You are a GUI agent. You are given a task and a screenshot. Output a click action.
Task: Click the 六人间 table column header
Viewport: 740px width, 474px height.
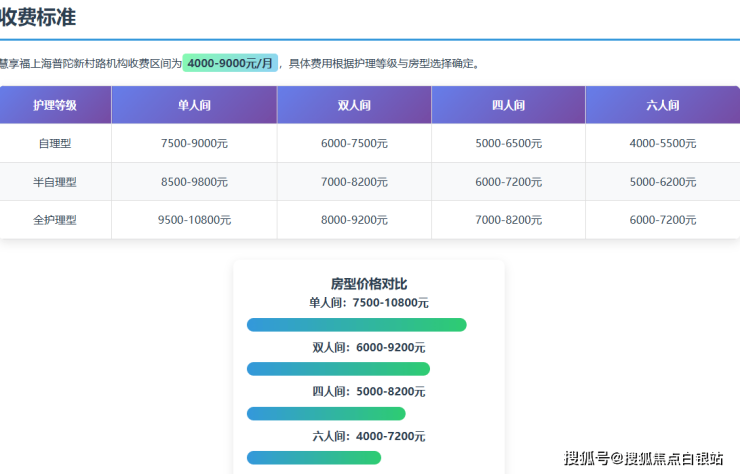coord(662,105)
